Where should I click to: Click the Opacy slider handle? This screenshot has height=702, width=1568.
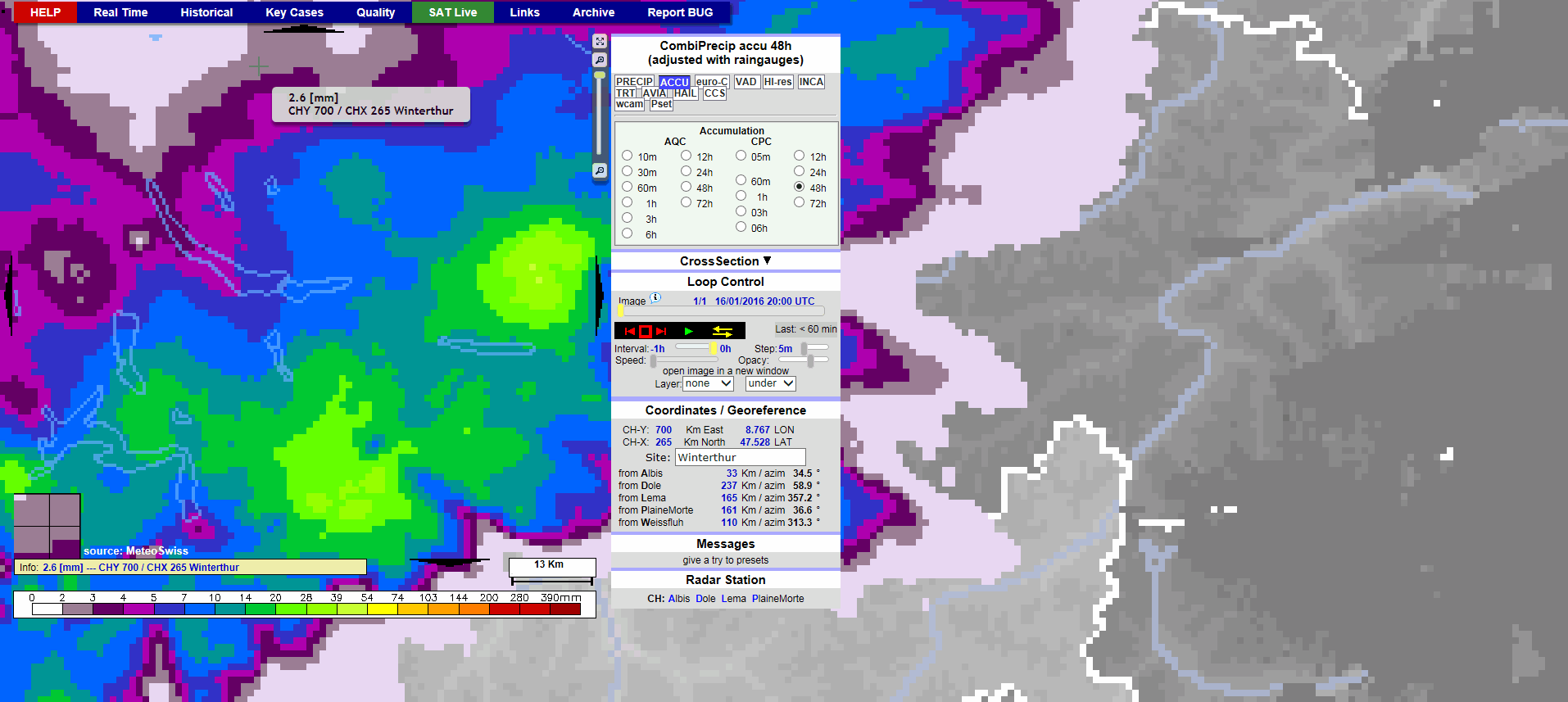click(810, 360)
